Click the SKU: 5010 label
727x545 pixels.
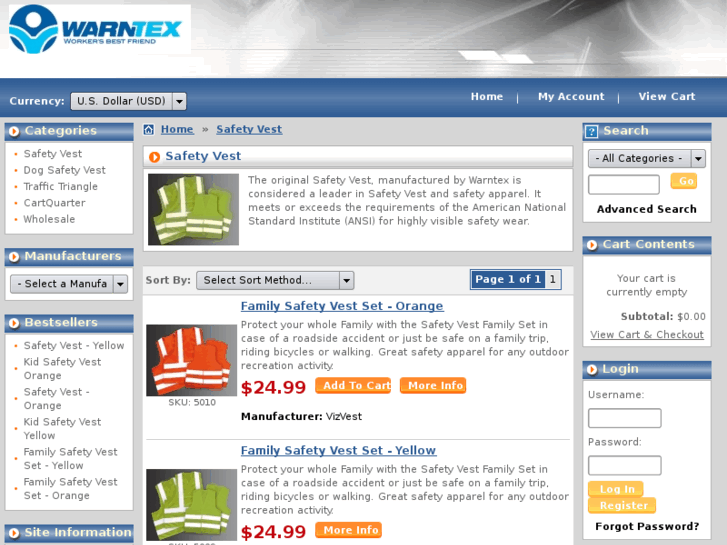192,403
